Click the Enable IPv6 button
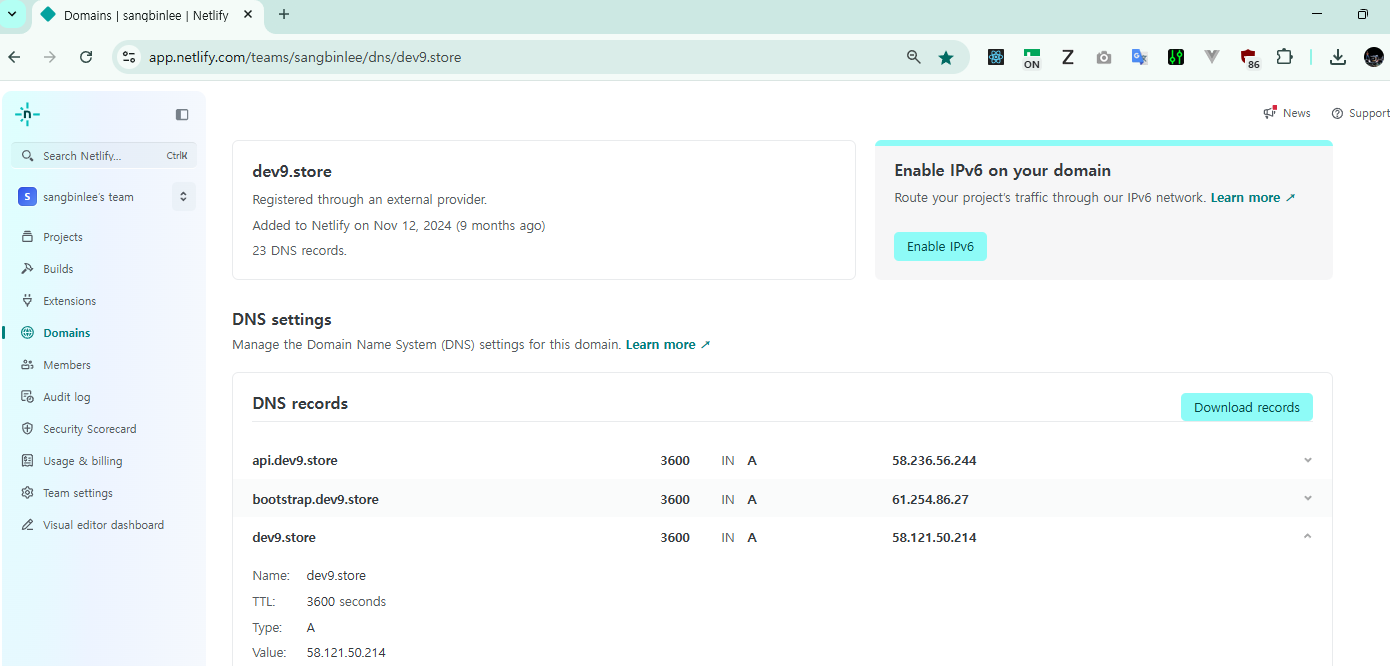This screenshot has width=1390, height=666. [x=940, y=246]
